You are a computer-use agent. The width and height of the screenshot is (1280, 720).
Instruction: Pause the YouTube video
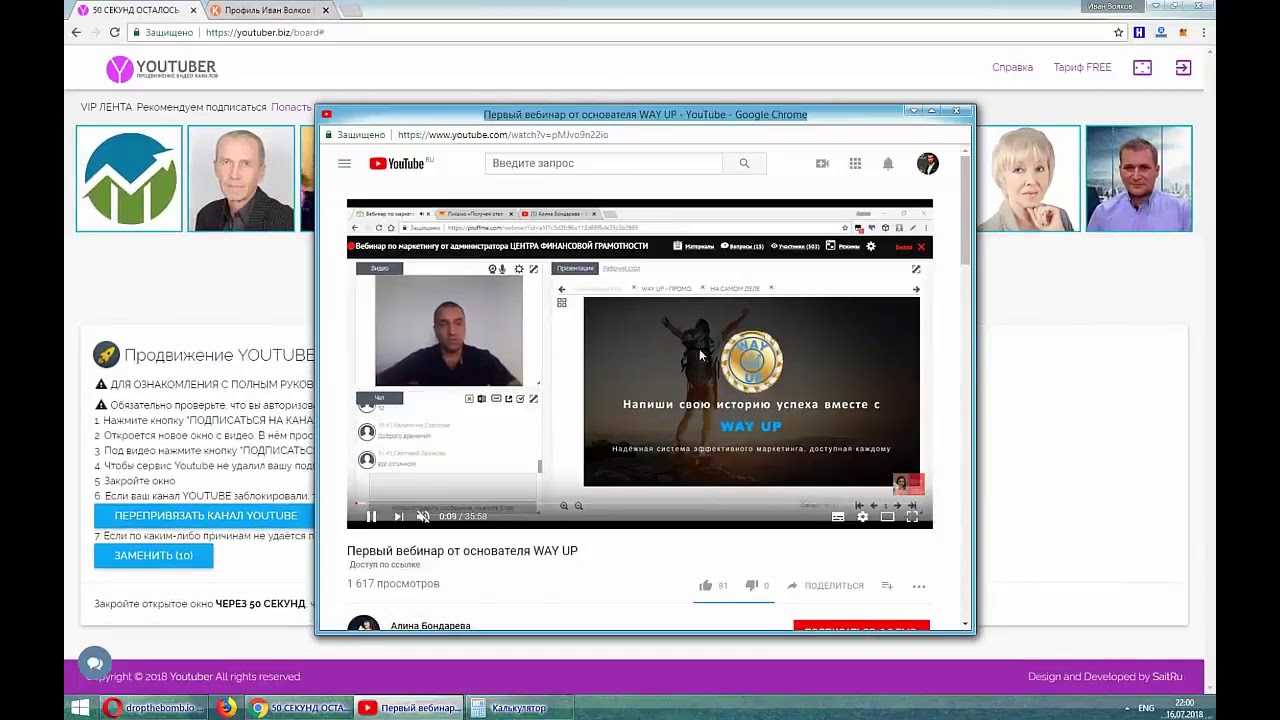[371, 516]
